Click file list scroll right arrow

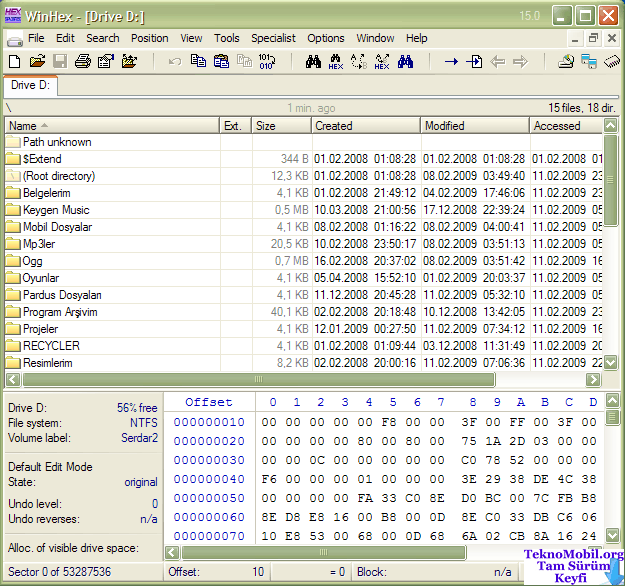(593, 379)
